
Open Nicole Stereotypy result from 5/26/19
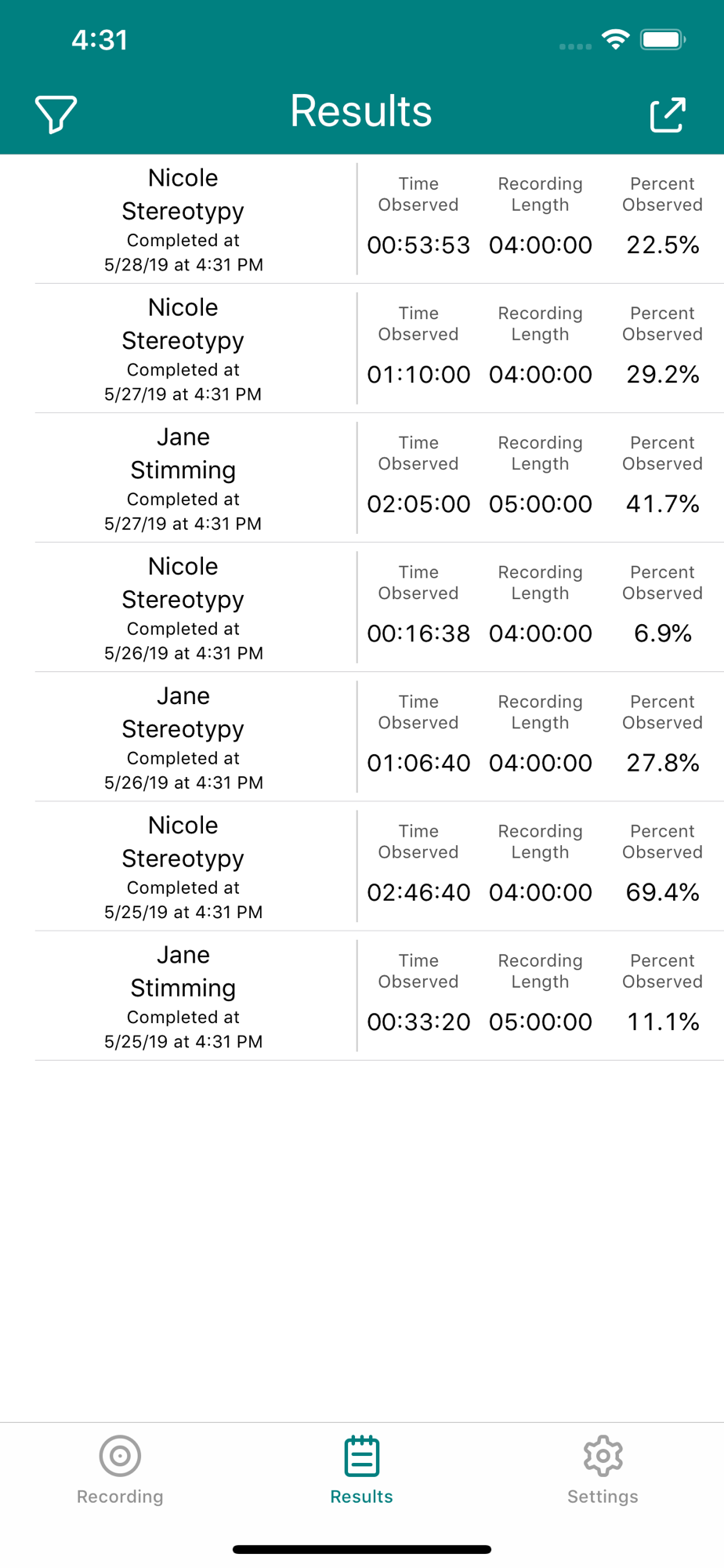[x=379, y=607]
